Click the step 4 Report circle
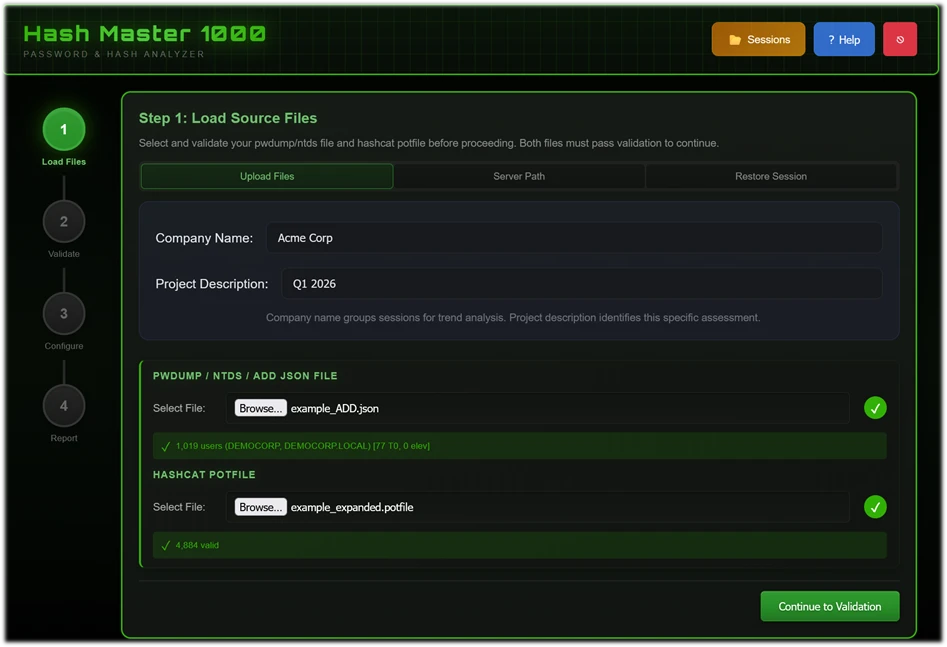 (x=63, y=405)
